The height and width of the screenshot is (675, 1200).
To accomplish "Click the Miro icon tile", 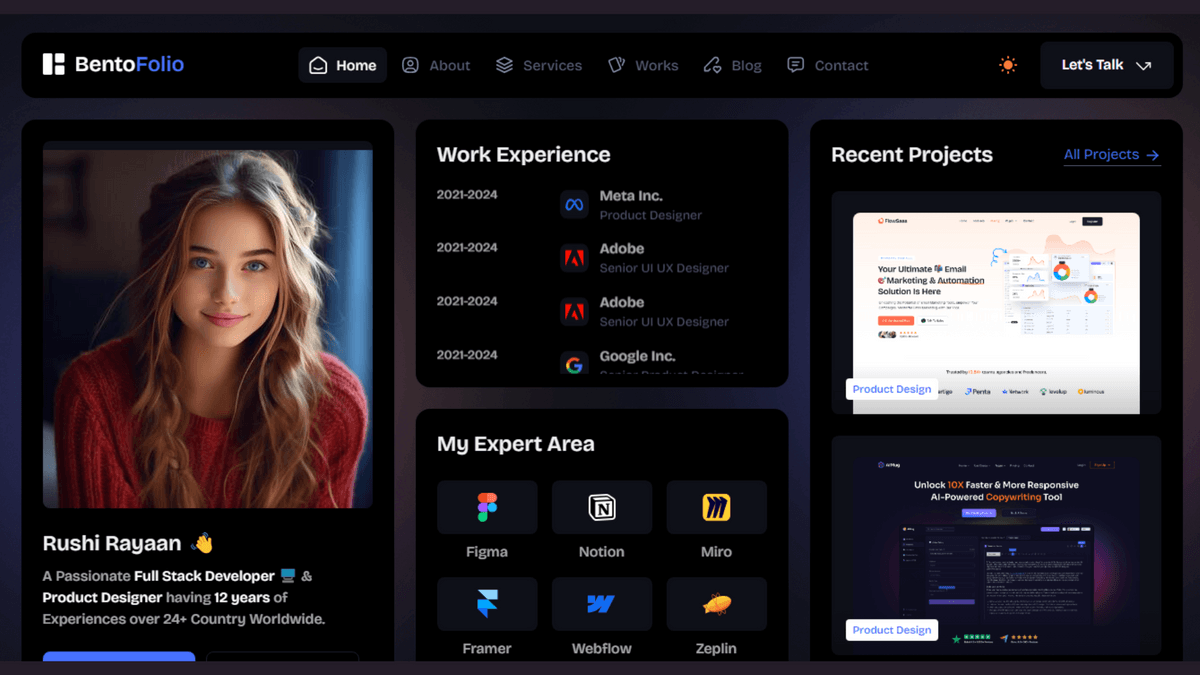I will pyautogui.click(x=716, y=507).
